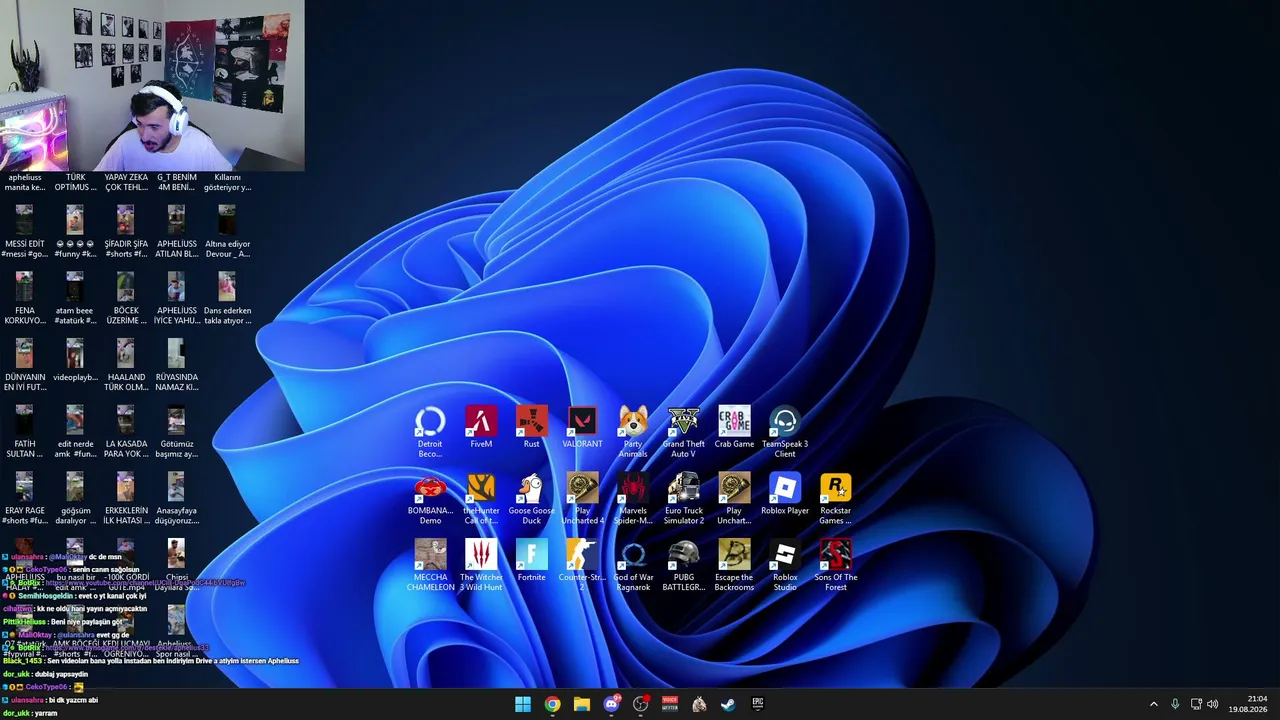The width and height of the screenshot is (1280, 720).
Task: Select the Party Animals corgi icon
Action: point(633,432)
